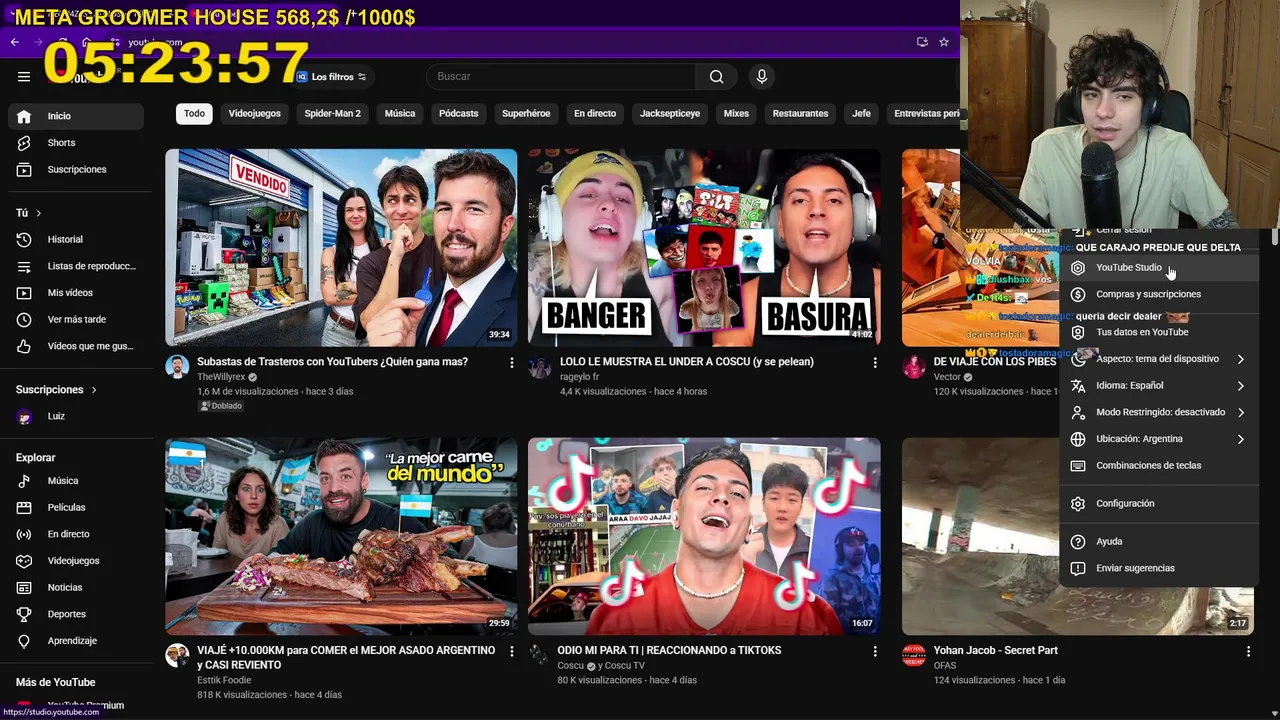Expand Aspecto: tema del dispositivo submenu
Screen dimensions: 1280x720
coord(1158,359)
